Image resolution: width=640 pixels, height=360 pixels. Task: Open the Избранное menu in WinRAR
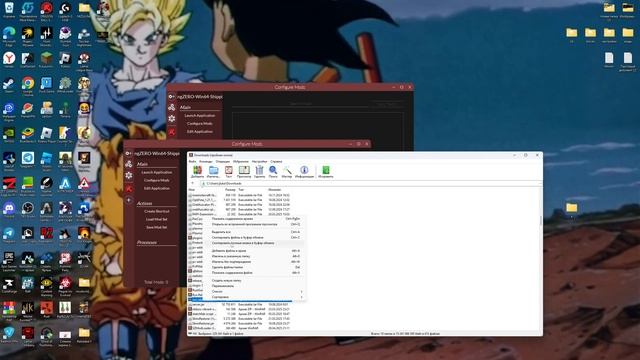point(241,162)
